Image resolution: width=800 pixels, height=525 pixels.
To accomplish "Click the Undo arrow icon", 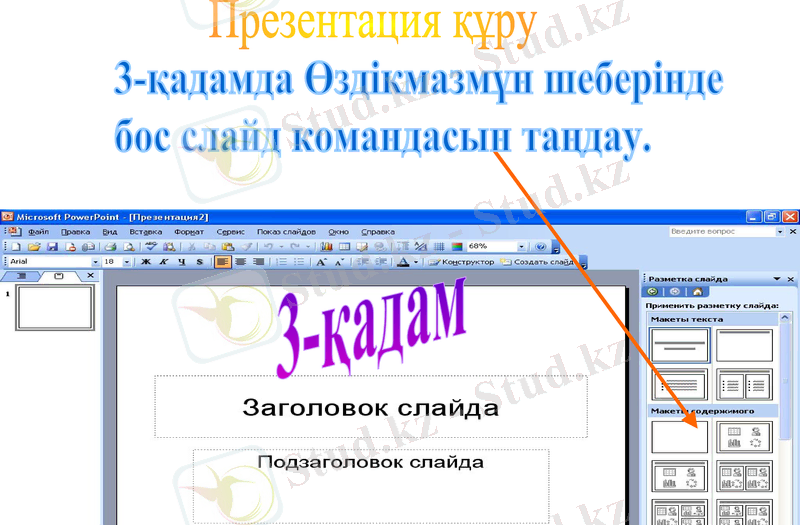I will (x=268, y=247).
